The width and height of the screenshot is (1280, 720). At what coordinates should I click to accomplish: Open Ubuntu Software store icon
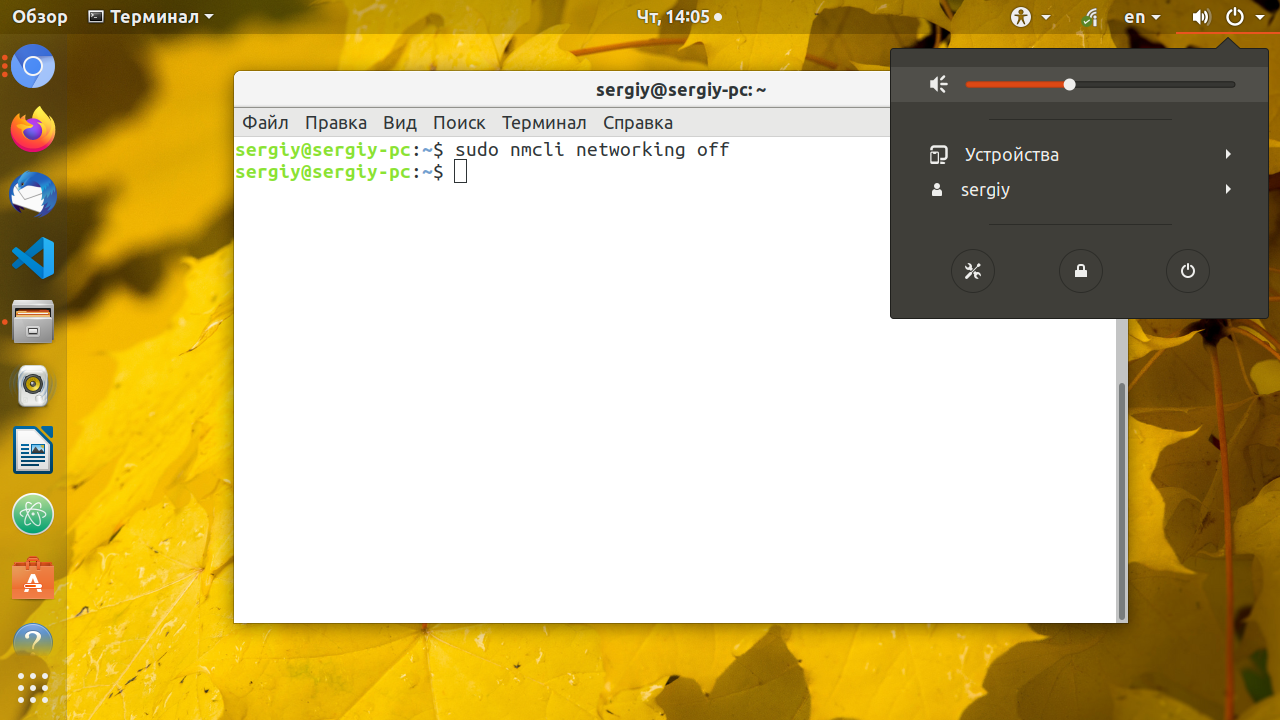tap(33, 578)
